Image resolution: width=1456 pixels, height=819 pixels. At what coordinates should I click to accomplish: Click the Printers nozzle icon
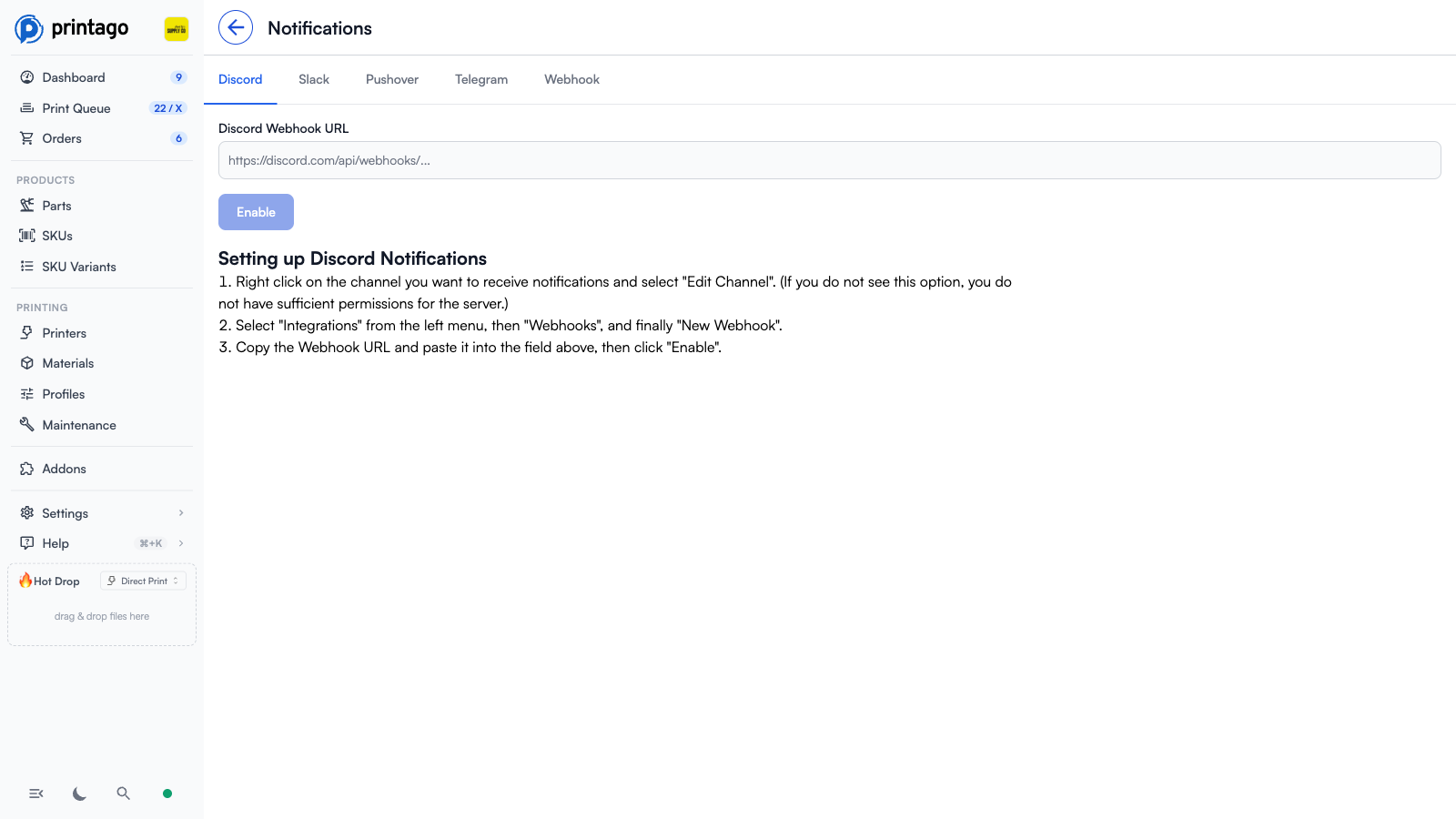27,333
